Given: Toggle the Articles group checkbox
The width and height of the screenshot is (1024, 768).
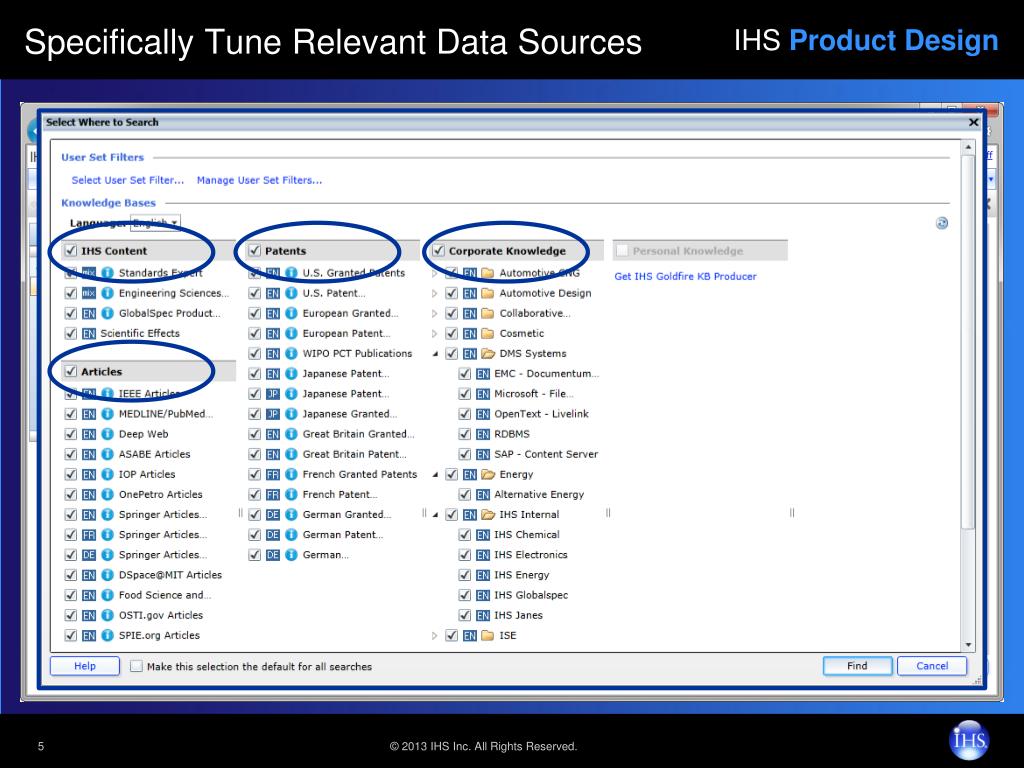Looking at the screenshot, I should tap(71, 372).
